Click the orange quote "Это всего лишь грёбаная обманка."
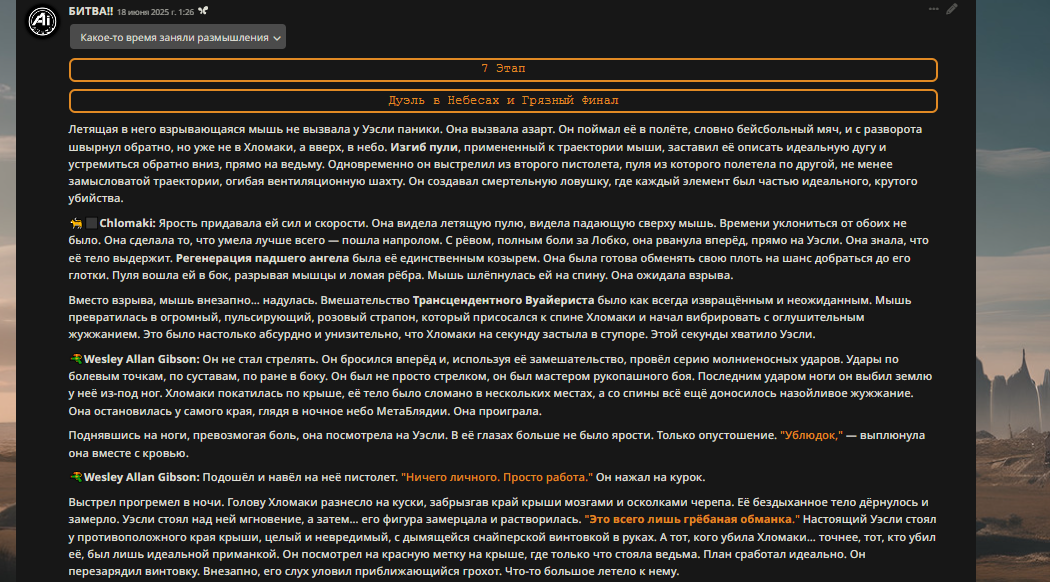This screenshot has height=582, width=1050. pos(692,520)
